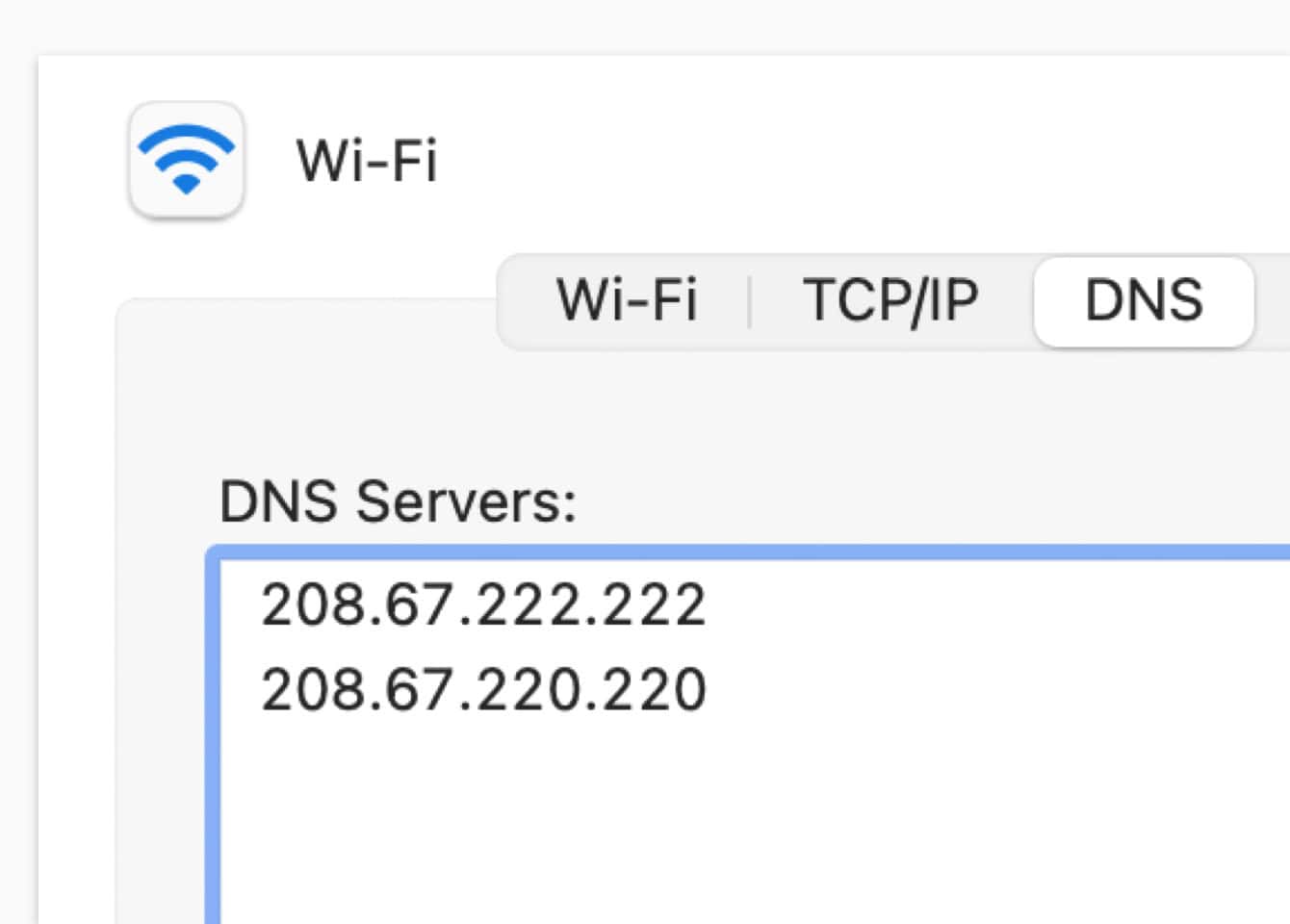1290x924 pixels.
Task: Click the DNS Servers label
Action: coord(398,501)
